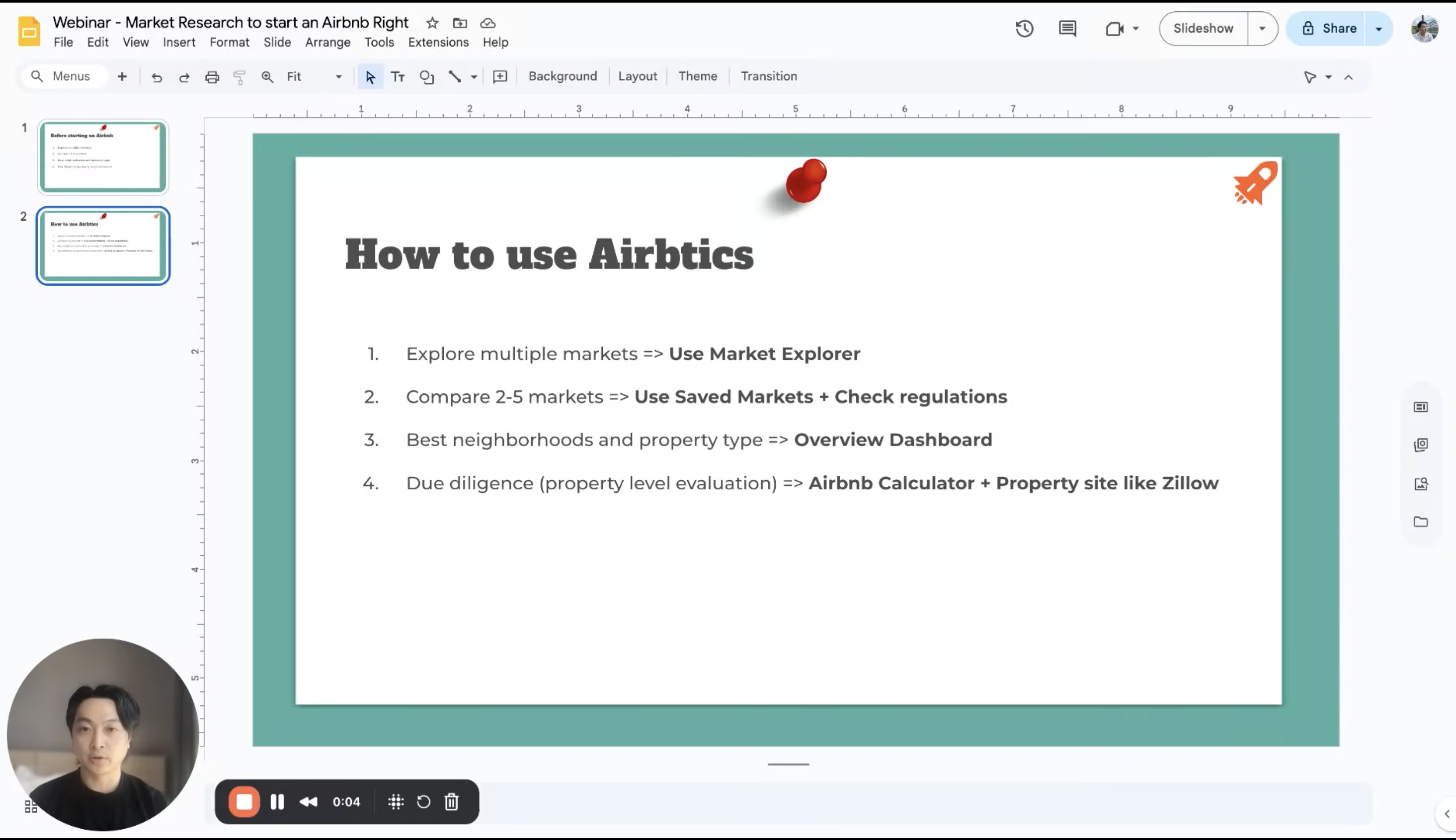This screenshot has height=840, width=1456.
Task: Open version history clock icon
Action: (1024, 28)
